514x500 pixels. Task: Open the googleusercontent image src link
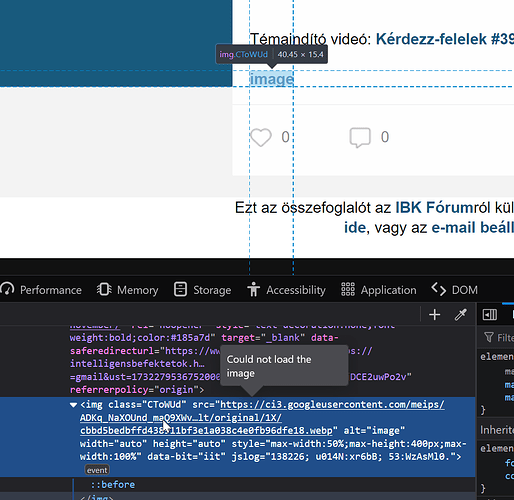tap(262, 417)
